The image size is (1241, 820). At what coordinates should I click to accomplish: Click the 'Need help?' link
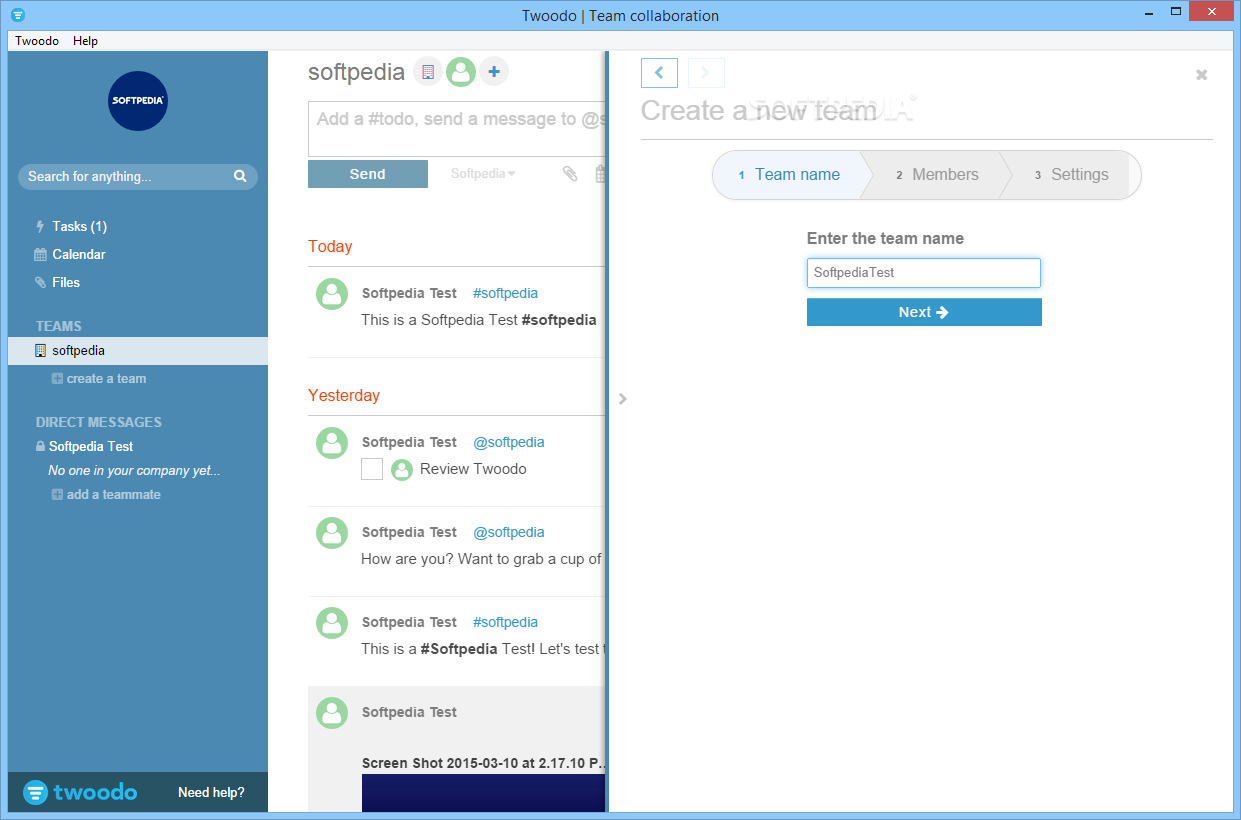tap(211, 792)
